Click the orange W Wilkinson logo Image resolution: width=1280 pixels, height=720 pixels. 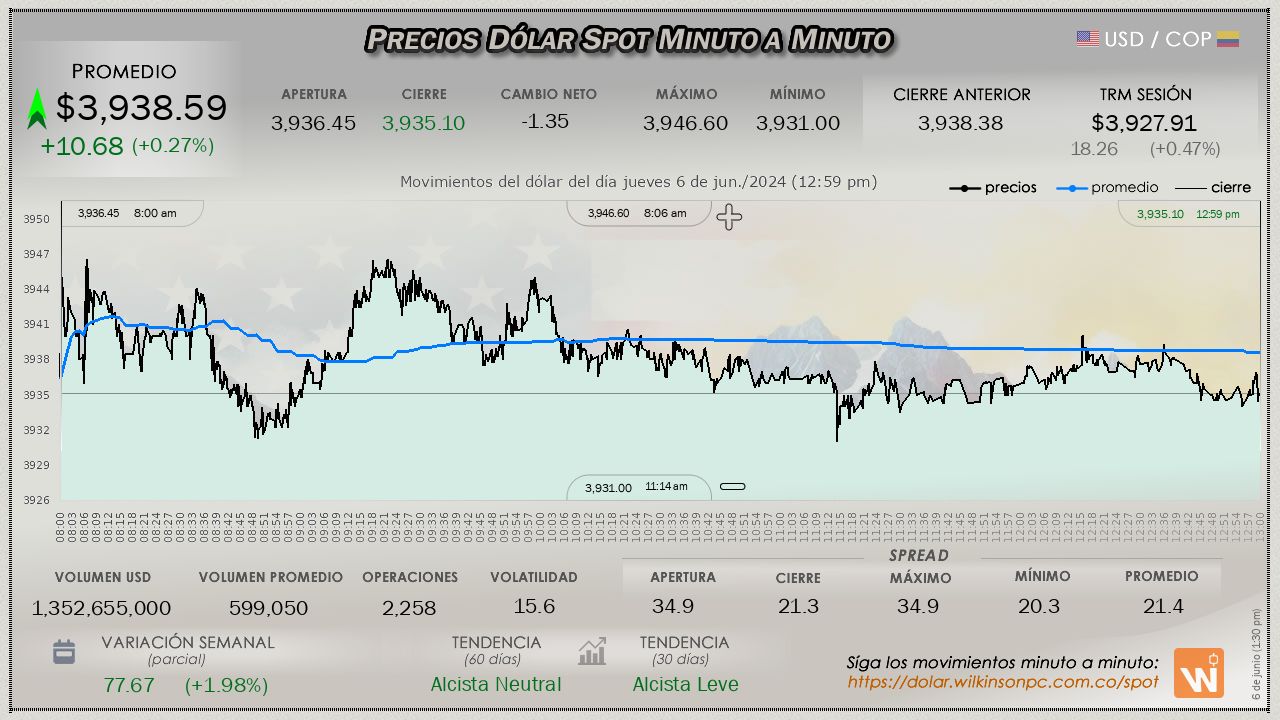1198,673
